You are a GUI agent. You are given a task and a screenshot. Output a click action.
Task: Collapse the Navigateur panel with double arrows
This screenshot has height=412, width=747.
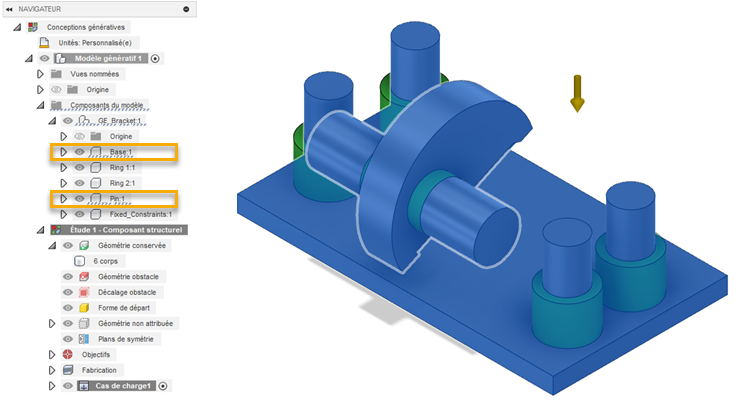pyautogui.click(x=9, y=9)
